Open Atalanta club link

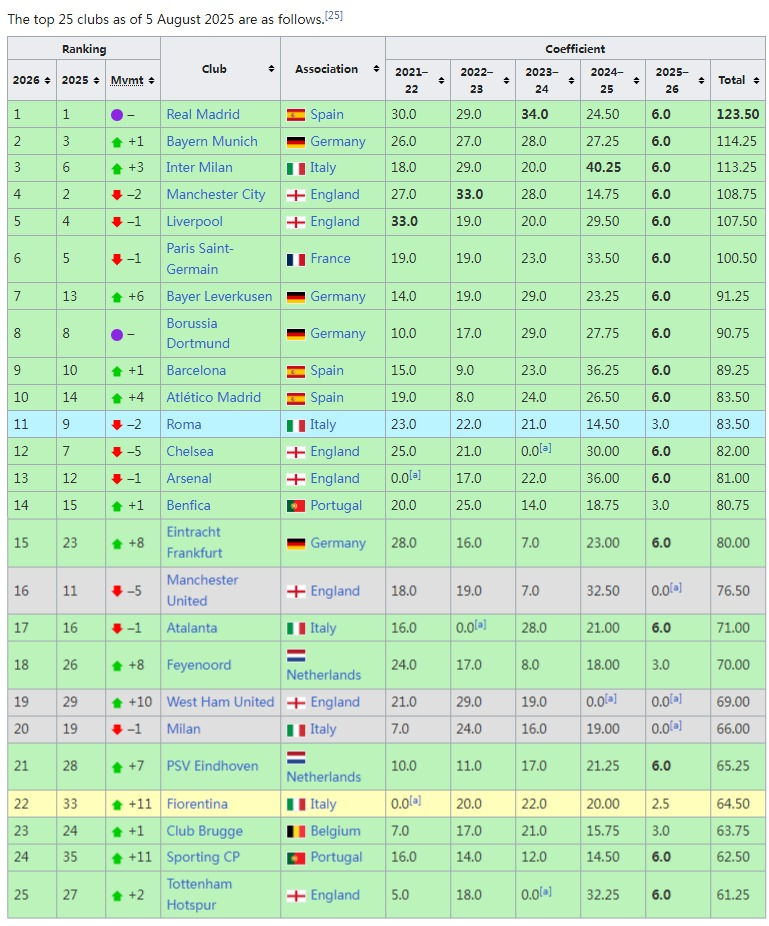pos(192,628)
